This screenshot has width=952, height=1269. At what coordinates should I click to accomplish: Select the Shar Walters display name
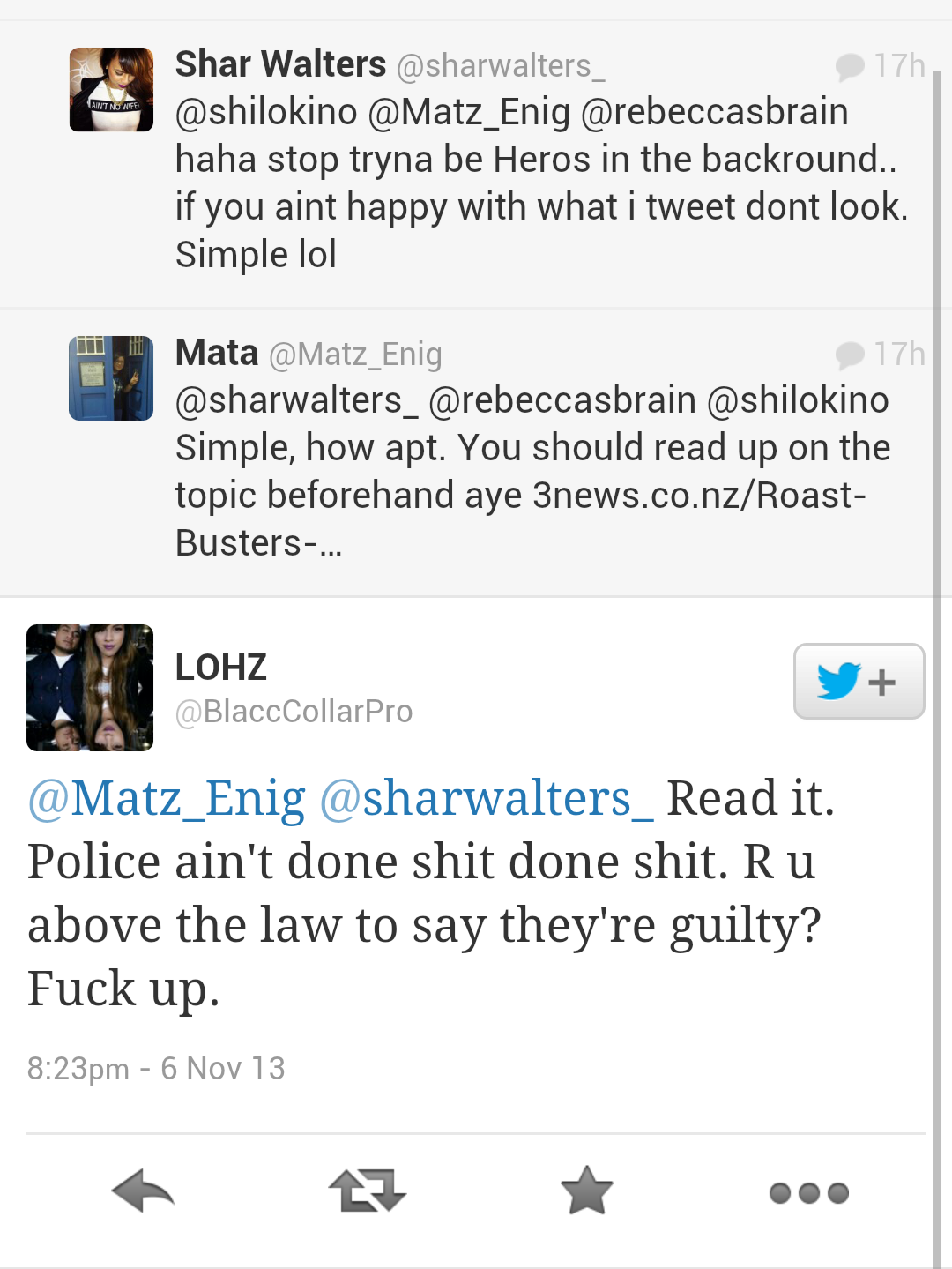[280, 64]
